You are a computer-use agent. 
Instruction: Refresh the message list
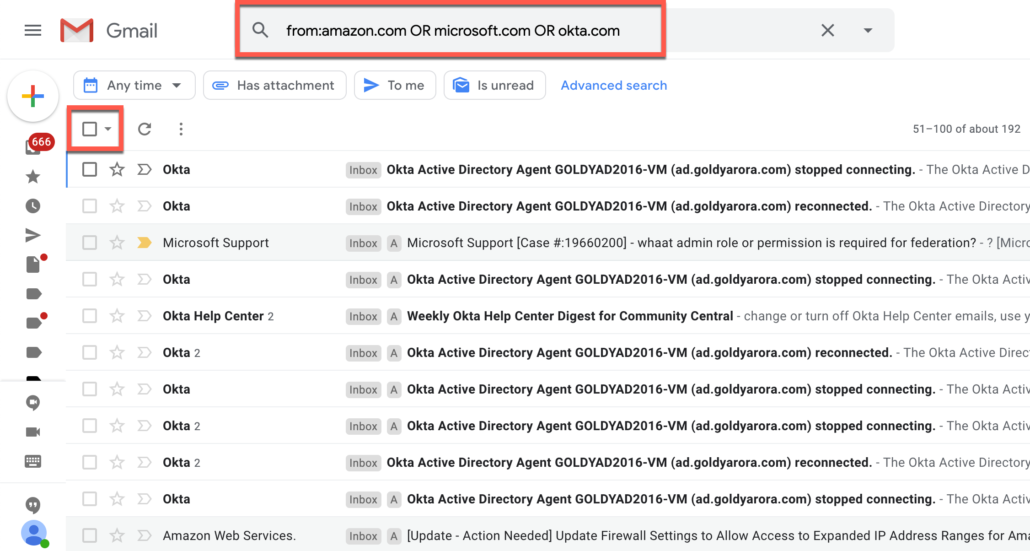coord(145,129)
